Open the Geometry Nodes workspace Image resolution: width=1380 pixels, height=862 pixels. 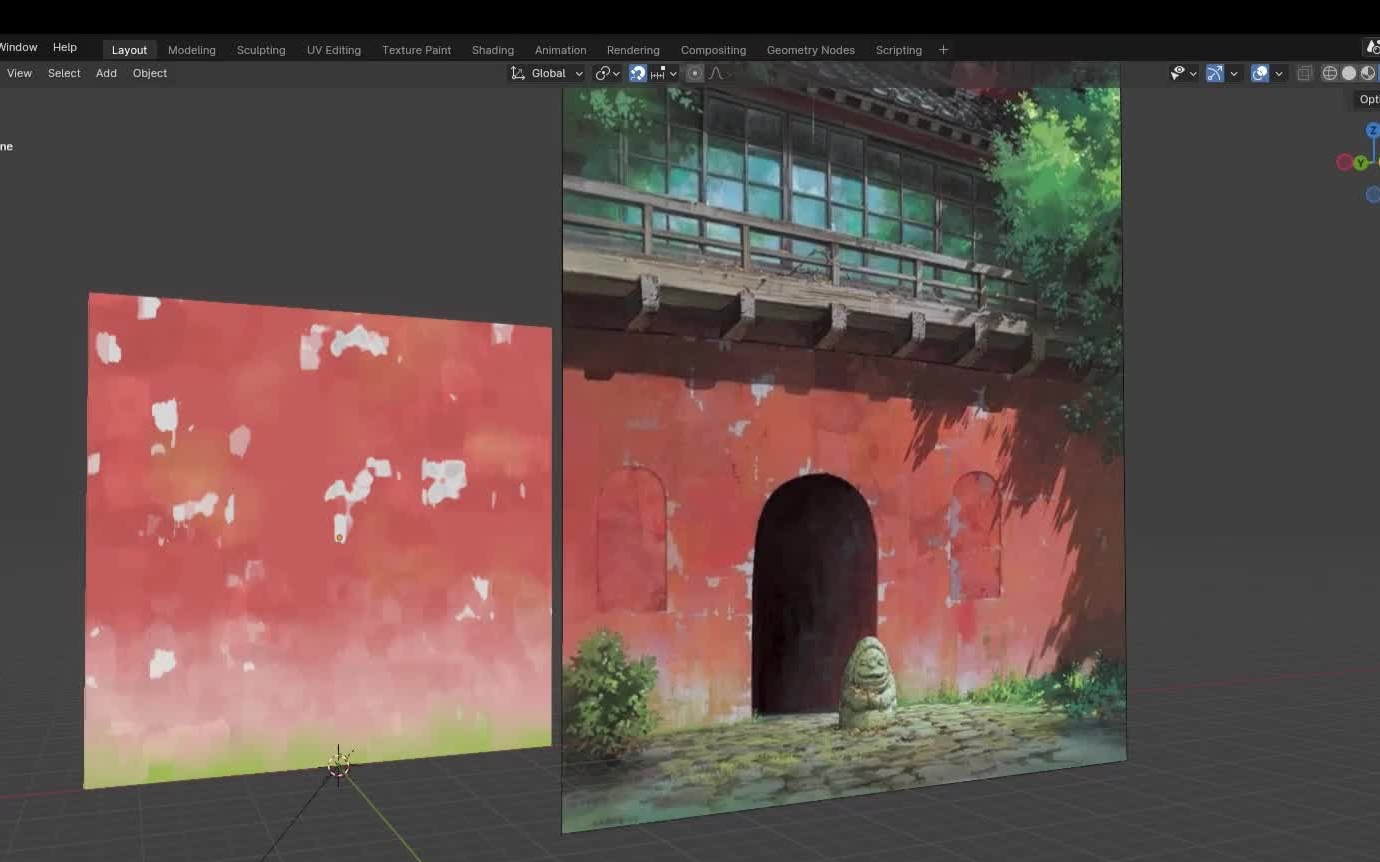pyautogui.click(x=810, y=49)
